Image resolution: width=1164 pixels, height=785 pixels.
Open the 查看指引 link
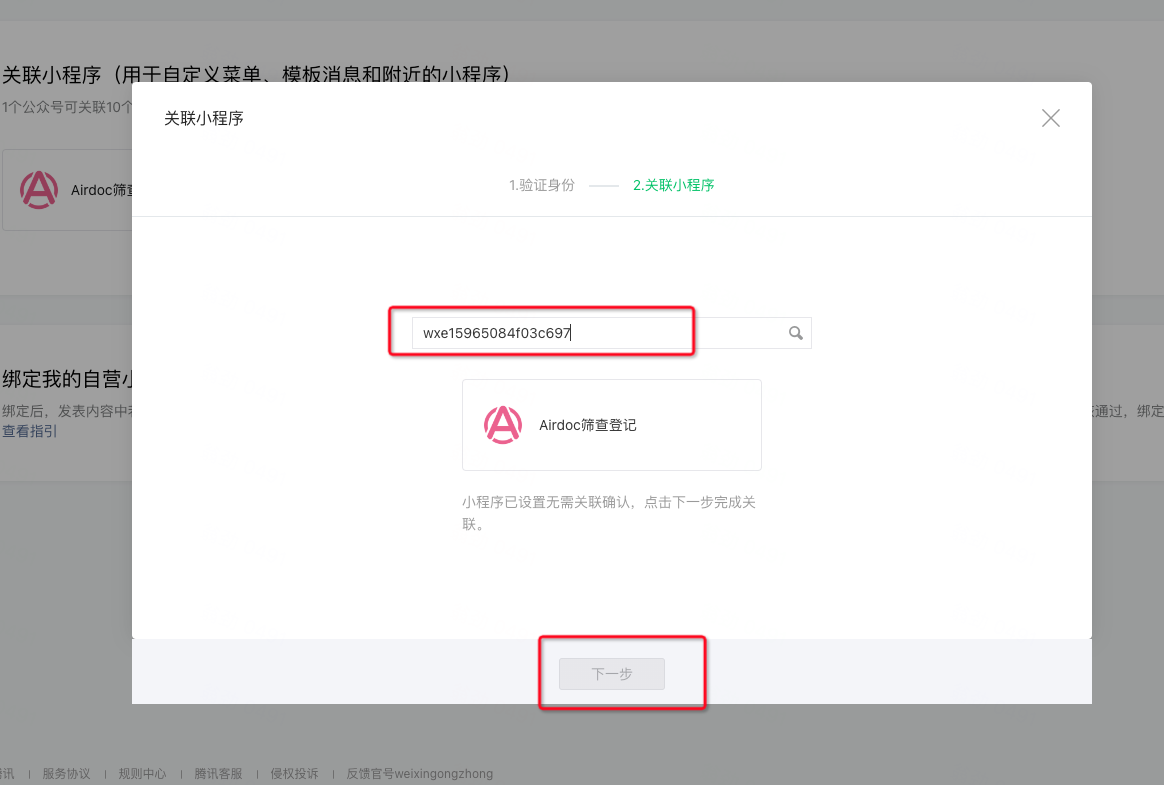coord(29,431)
